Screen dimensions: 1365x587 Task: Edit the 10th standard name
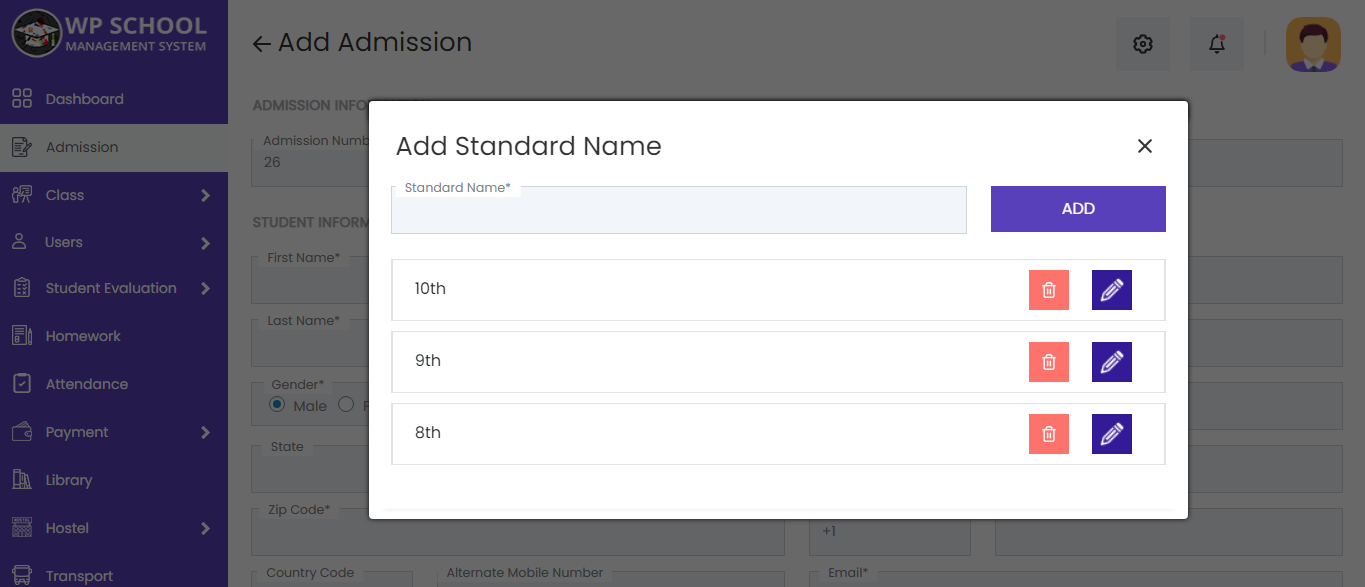point(1111,289)
